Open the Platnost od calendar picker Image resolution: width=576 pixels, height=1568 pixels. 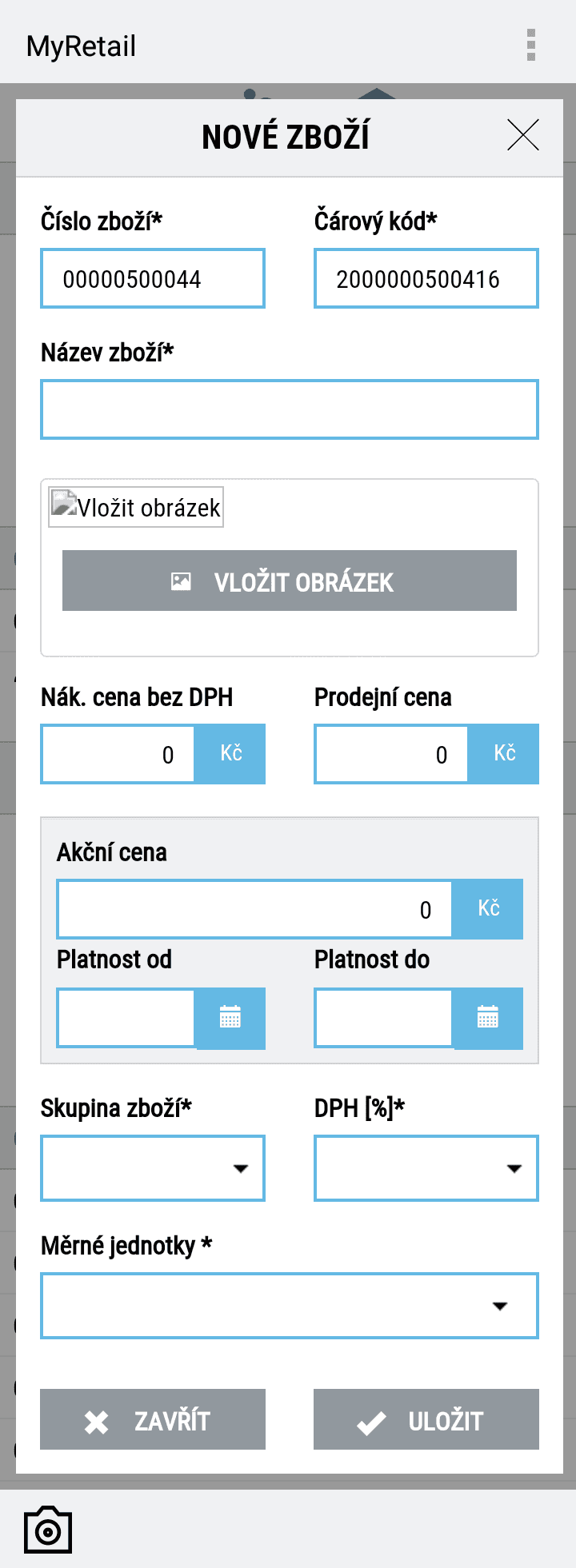tap(230, 1018)
